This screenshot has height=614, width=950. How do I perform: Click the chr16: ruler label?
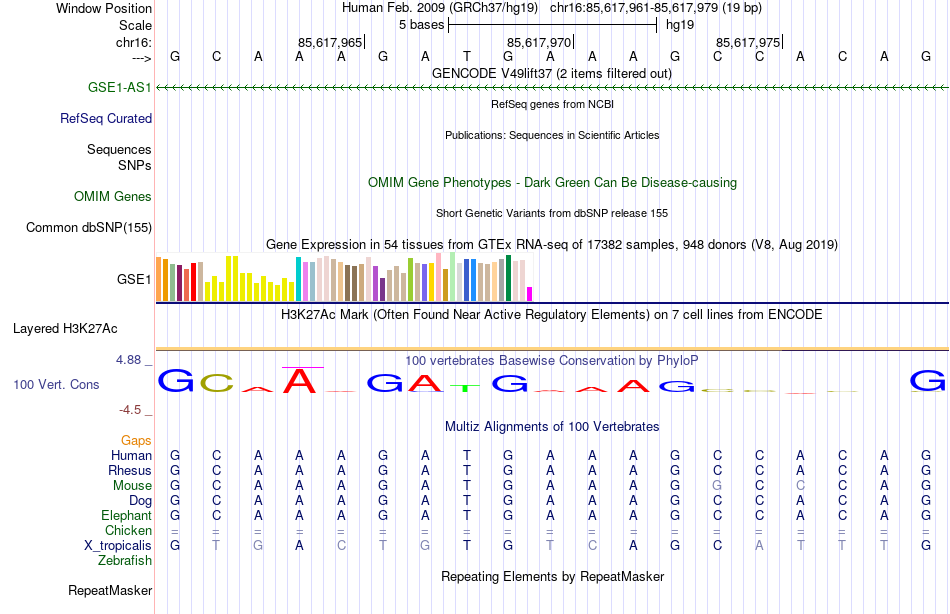pyautogui.click(x=133, y=42)
